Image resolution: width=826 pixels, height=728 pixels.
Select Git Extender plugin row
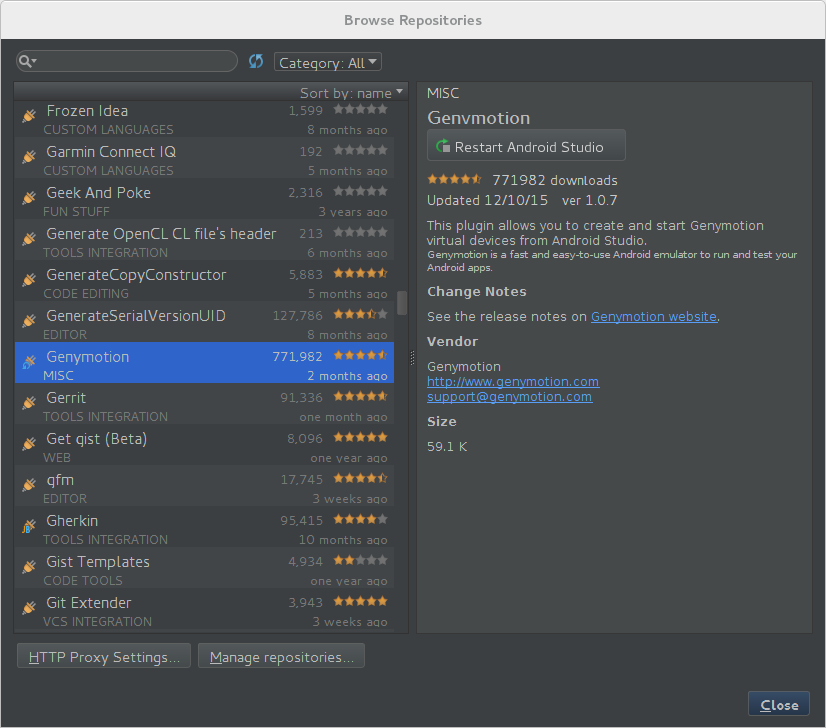tap(204, 609)
